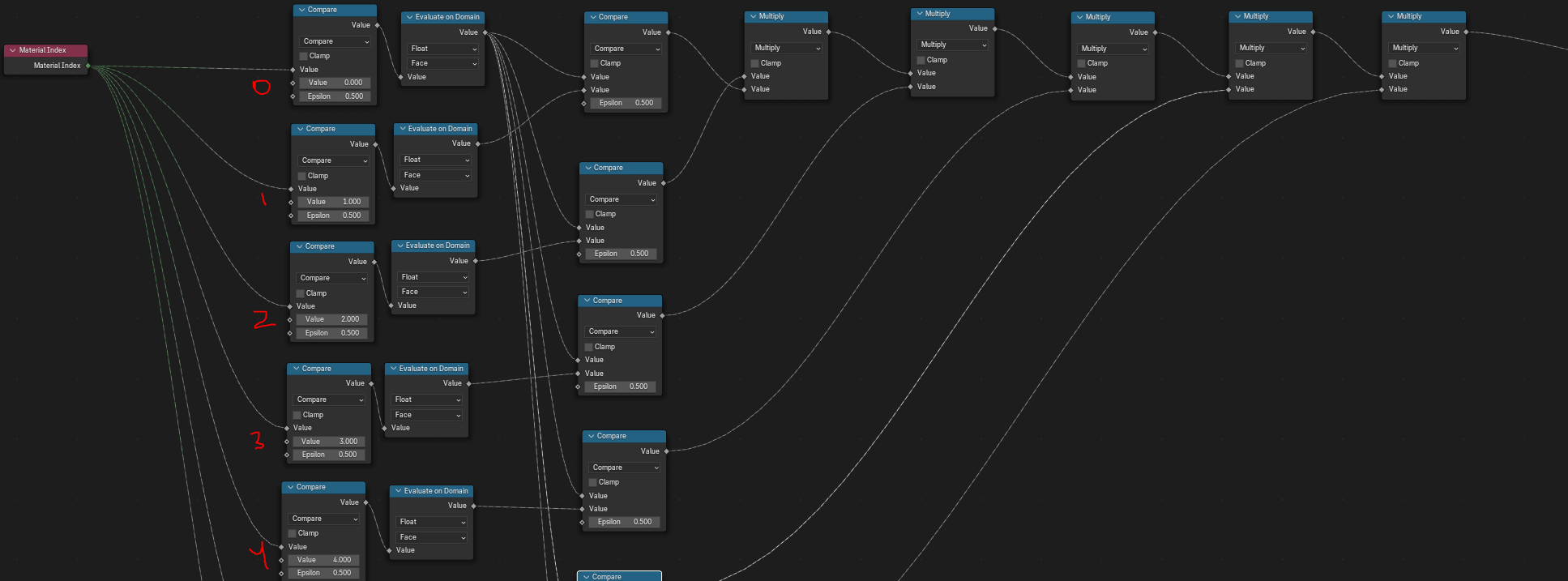This screenshot has height=581, width=1568.
Task: Click the Material Index output socket
Action: 88,66
